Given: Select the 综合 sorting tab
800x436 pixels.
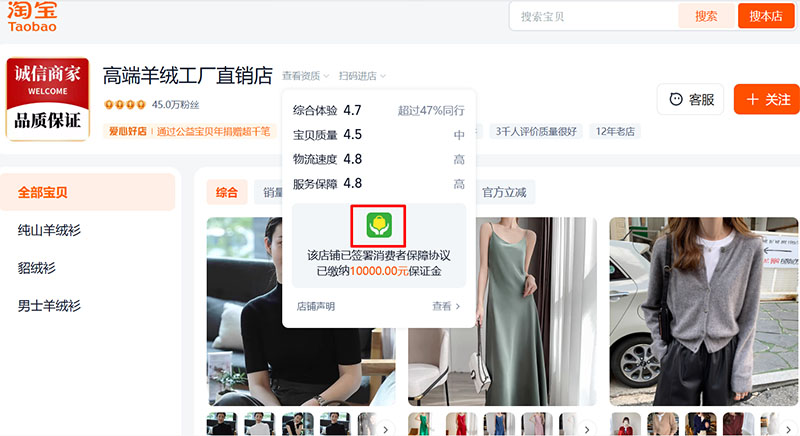Looking at the screenshot, I should click(x=227, y=192).
